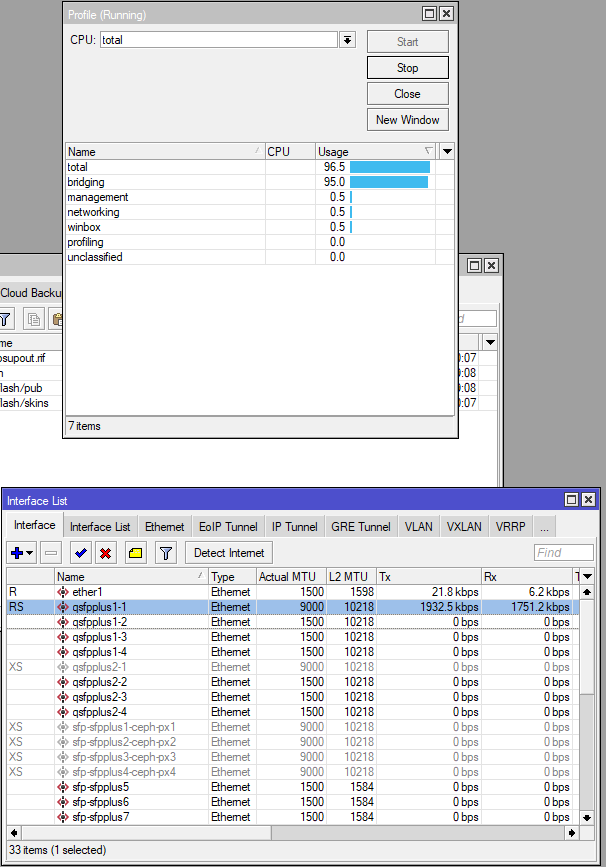Click the qsfpplus1-1 interface icon
The width and height of the screenshot is (606, 867).
(x=63, y=607)
